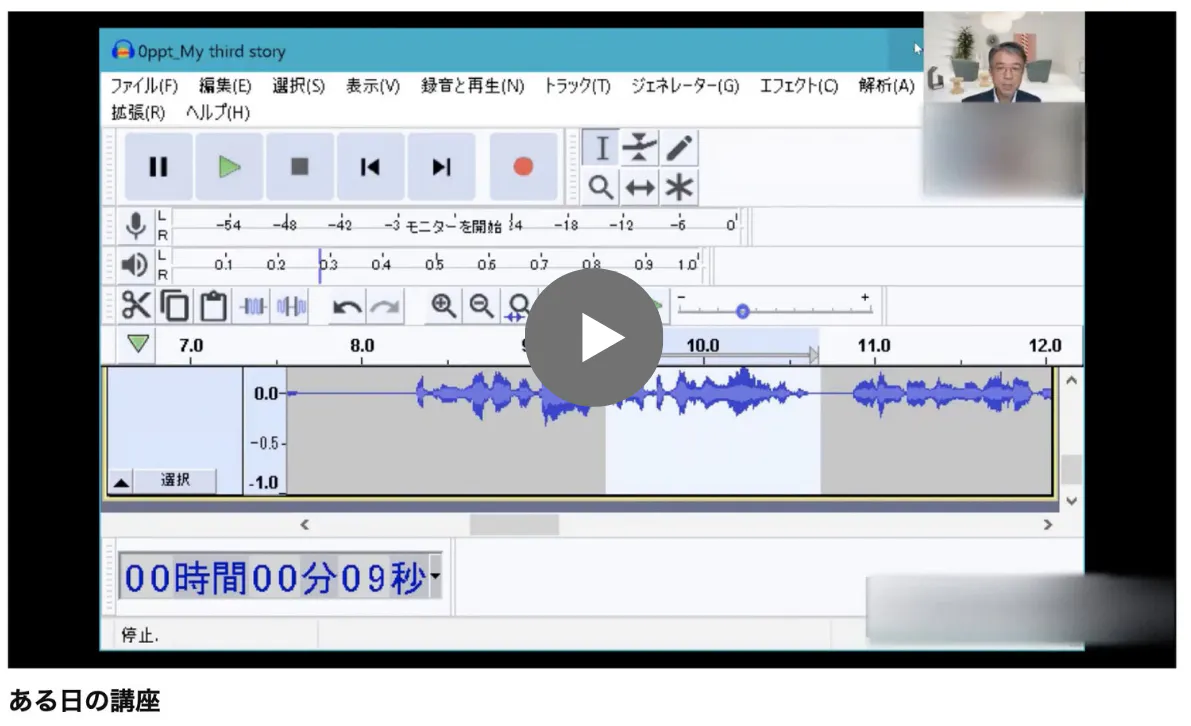
Task: Toggle the Selection tool I-beam
Action: (x=601, y=149)
